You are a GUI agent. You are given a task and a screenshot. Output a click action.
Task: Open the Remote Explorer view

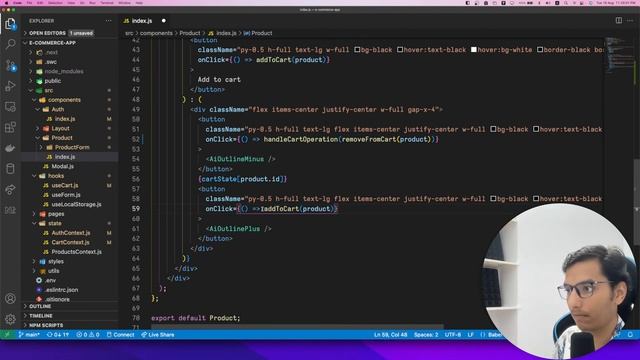10,107
